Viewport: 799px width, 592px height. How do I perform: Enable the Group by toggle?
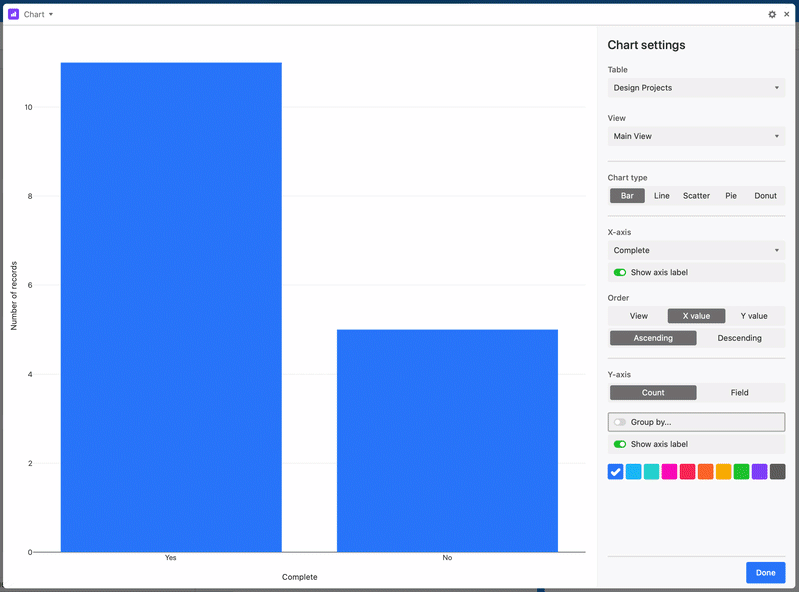click(x=620, y=422)
